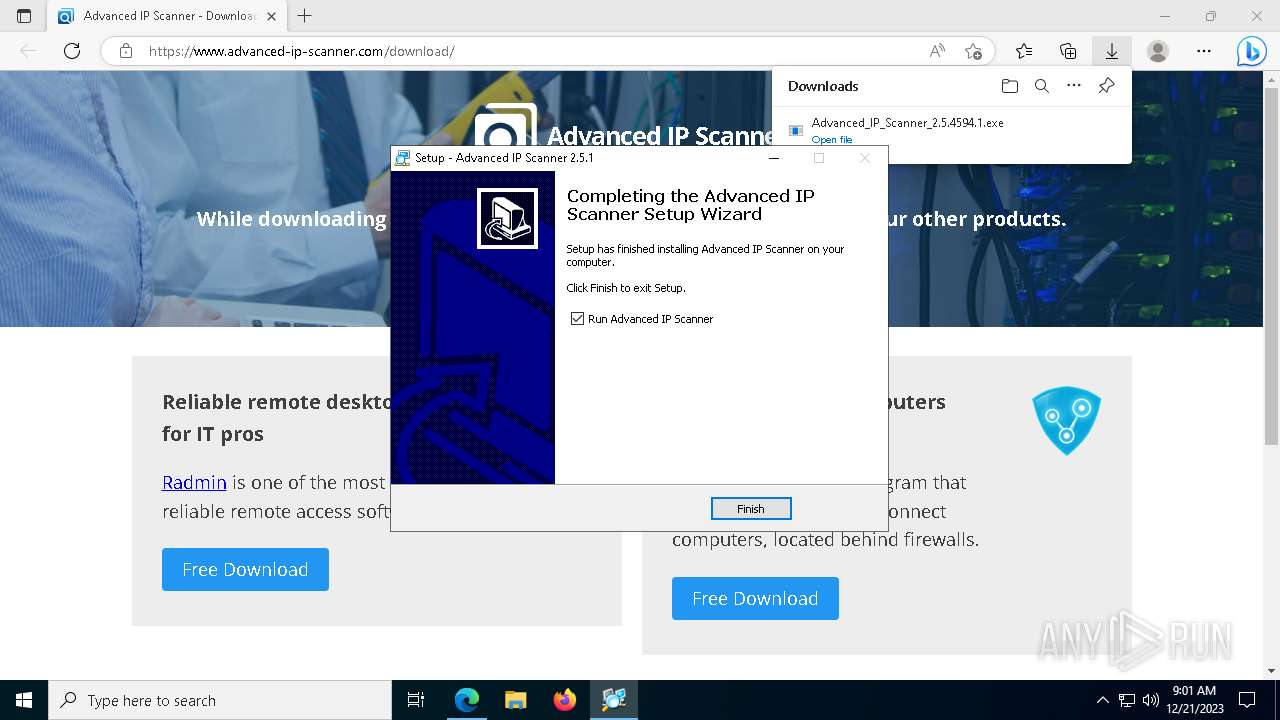Open Bing Copilot sidebar icon
1280x720 pixels.
tap(1251, 51)
